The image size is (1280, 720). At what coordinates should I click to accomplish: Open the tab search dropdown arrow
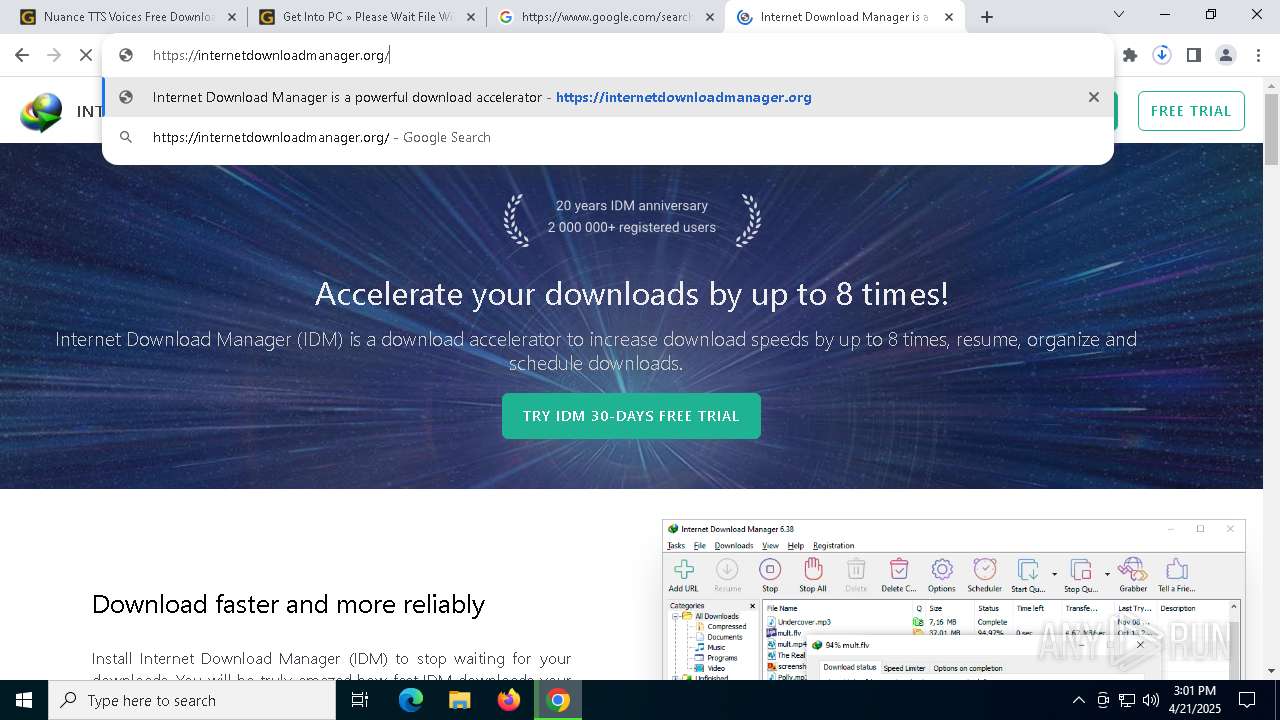pyautogui.click(x=1119, y=15)
